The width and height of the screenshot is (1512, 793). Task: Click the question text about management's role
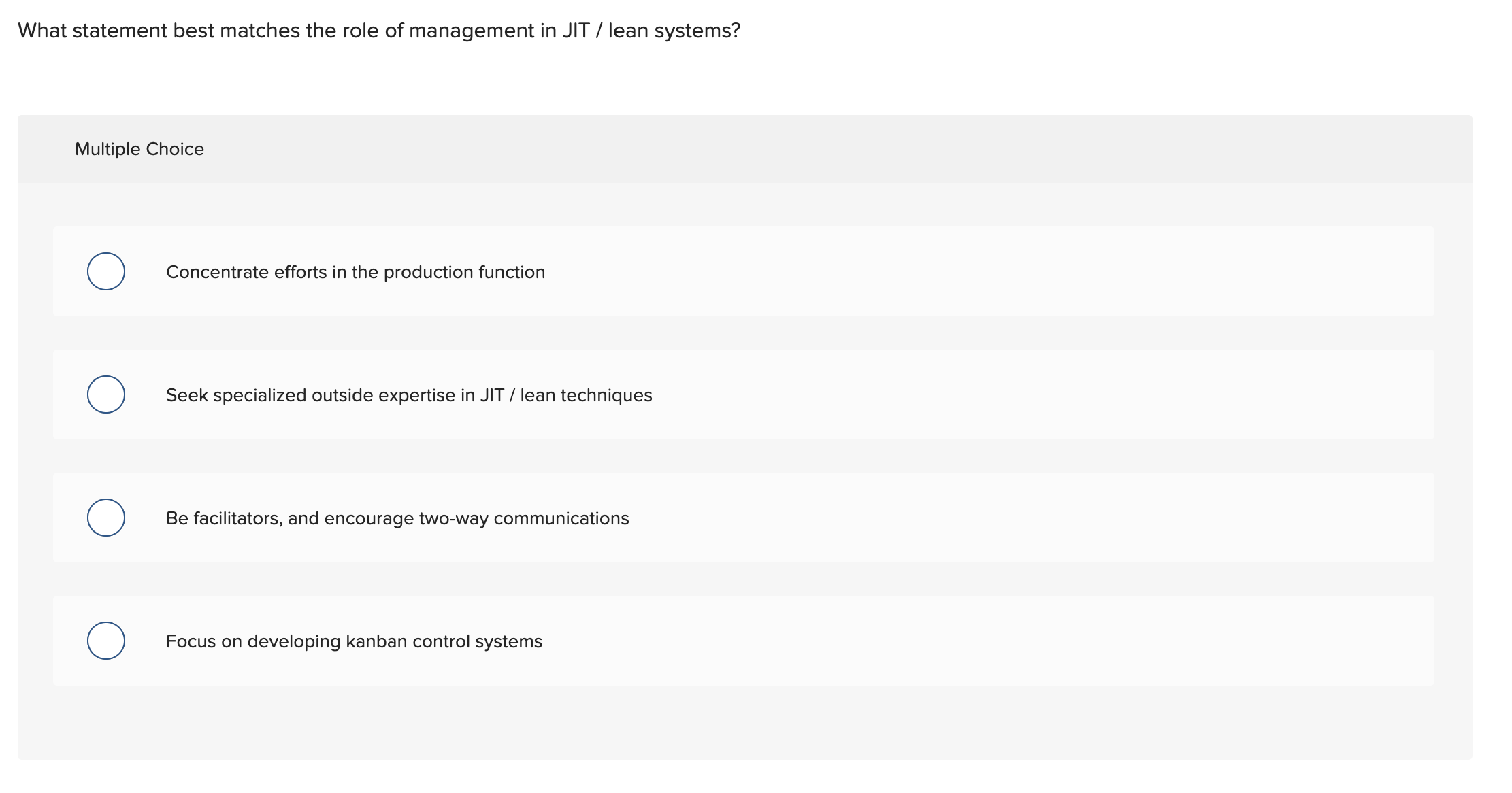click(286, 31)
